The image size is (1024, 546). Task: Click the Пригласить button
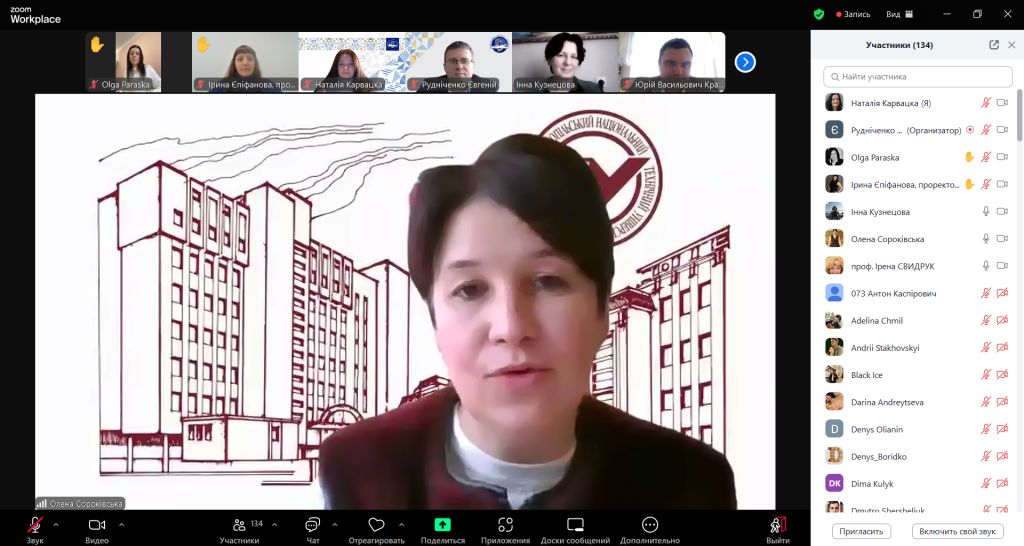[861, 532]
